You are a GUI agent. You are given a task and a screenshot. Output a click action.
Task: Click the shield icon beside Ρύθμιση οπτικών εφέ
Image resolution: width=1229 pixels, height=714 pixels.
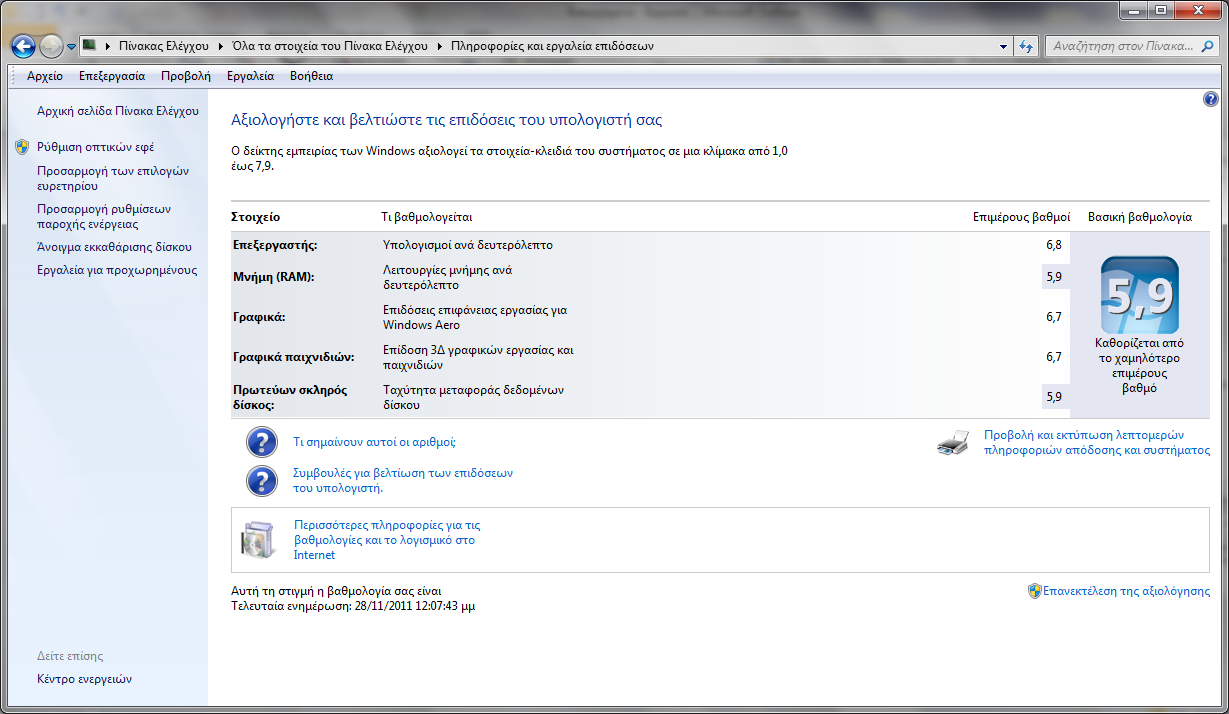[x=23, y=146]
